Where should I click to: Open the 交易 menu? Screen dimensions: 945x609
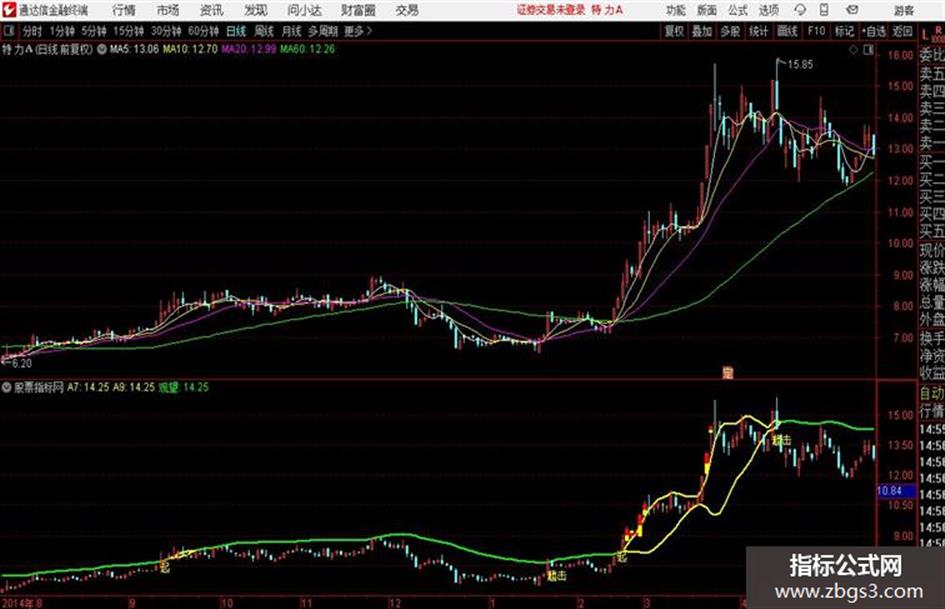[x=407, y=10]
